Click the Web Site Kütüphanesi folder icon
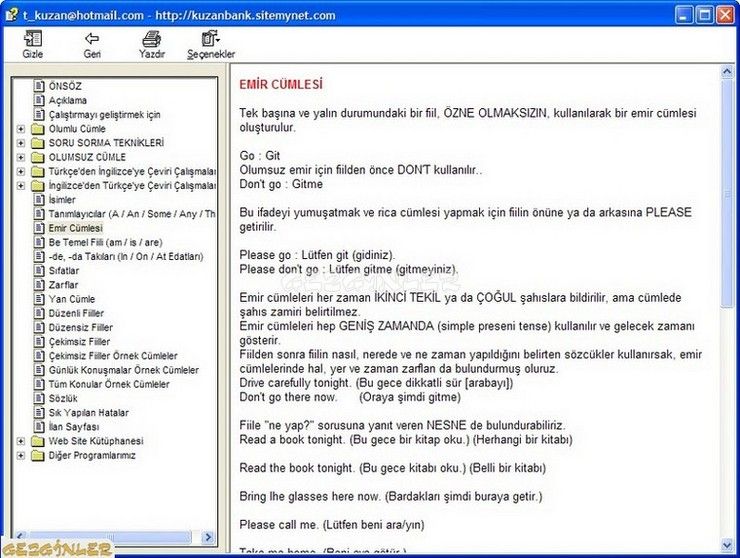 [38, 441]
